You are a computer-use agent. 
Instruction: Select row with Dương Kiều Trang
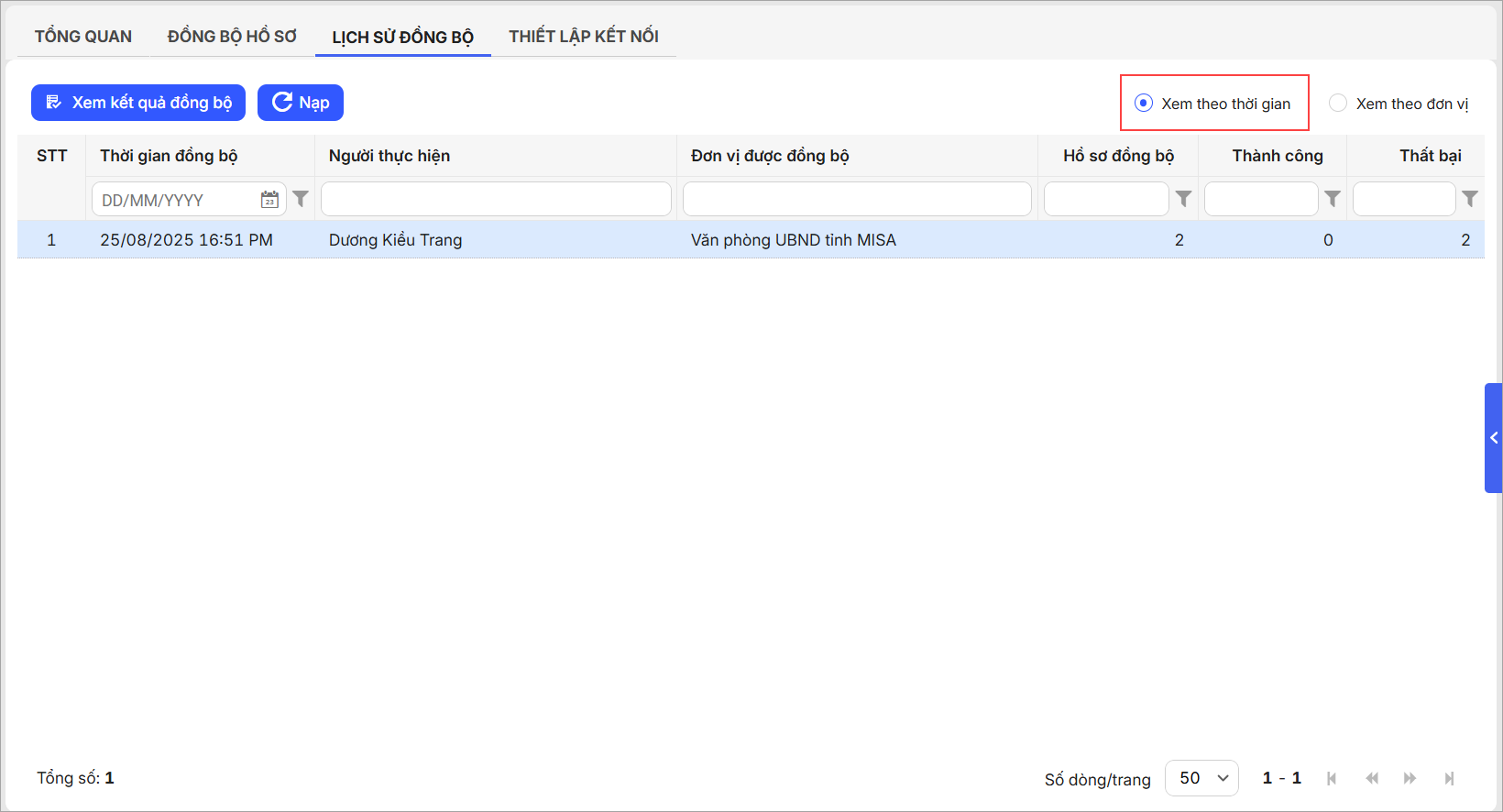point(395,240)
